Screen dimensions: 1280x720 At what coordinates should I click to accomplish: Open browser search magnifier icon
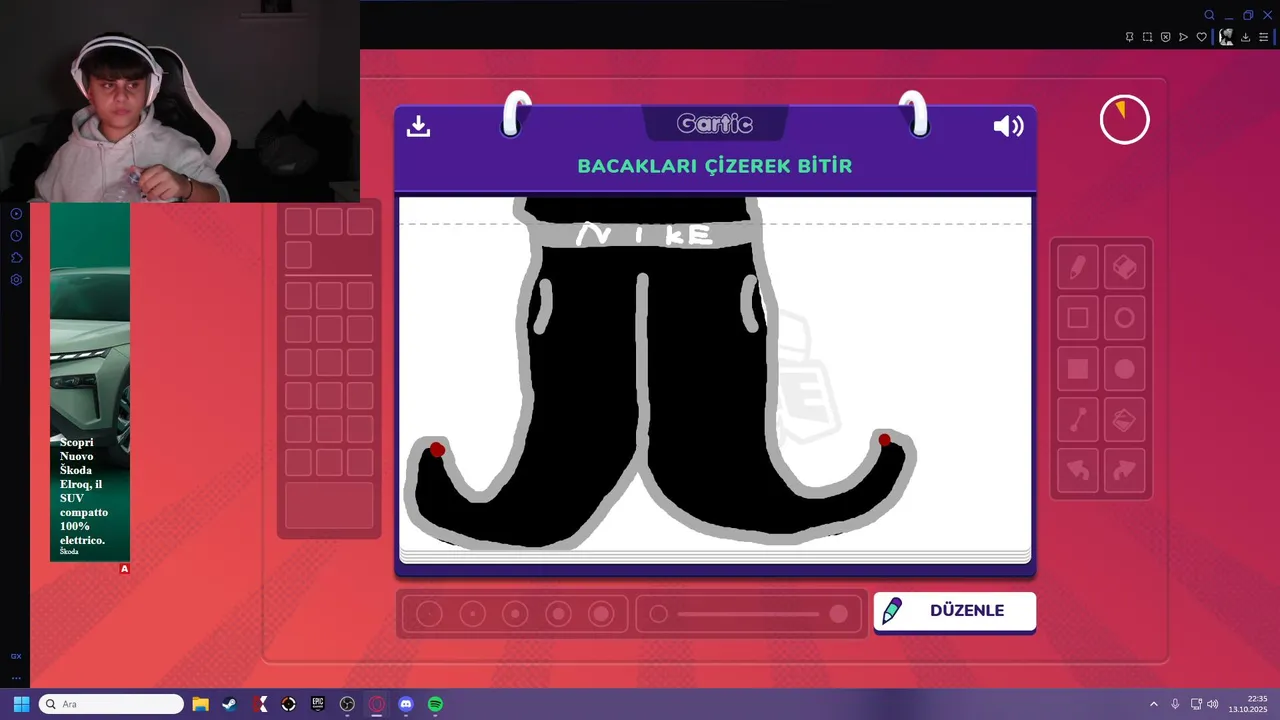point(1209,15)
